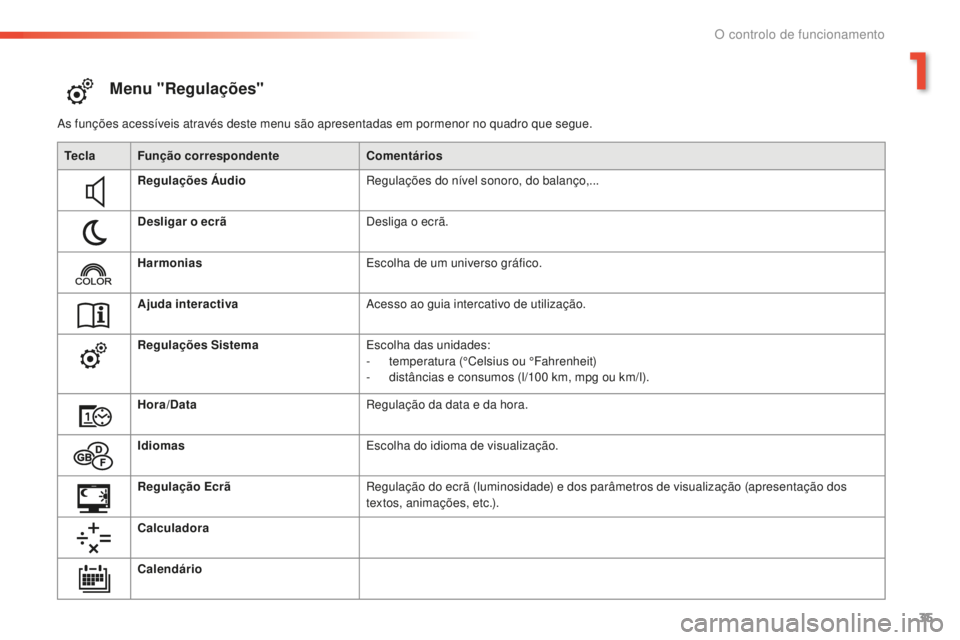Click the comment "Escolha de um universo gráfico."
Image resolution: width=960 pixels, height=640 pixels.
pyautogui.click(x=454, y=263)
